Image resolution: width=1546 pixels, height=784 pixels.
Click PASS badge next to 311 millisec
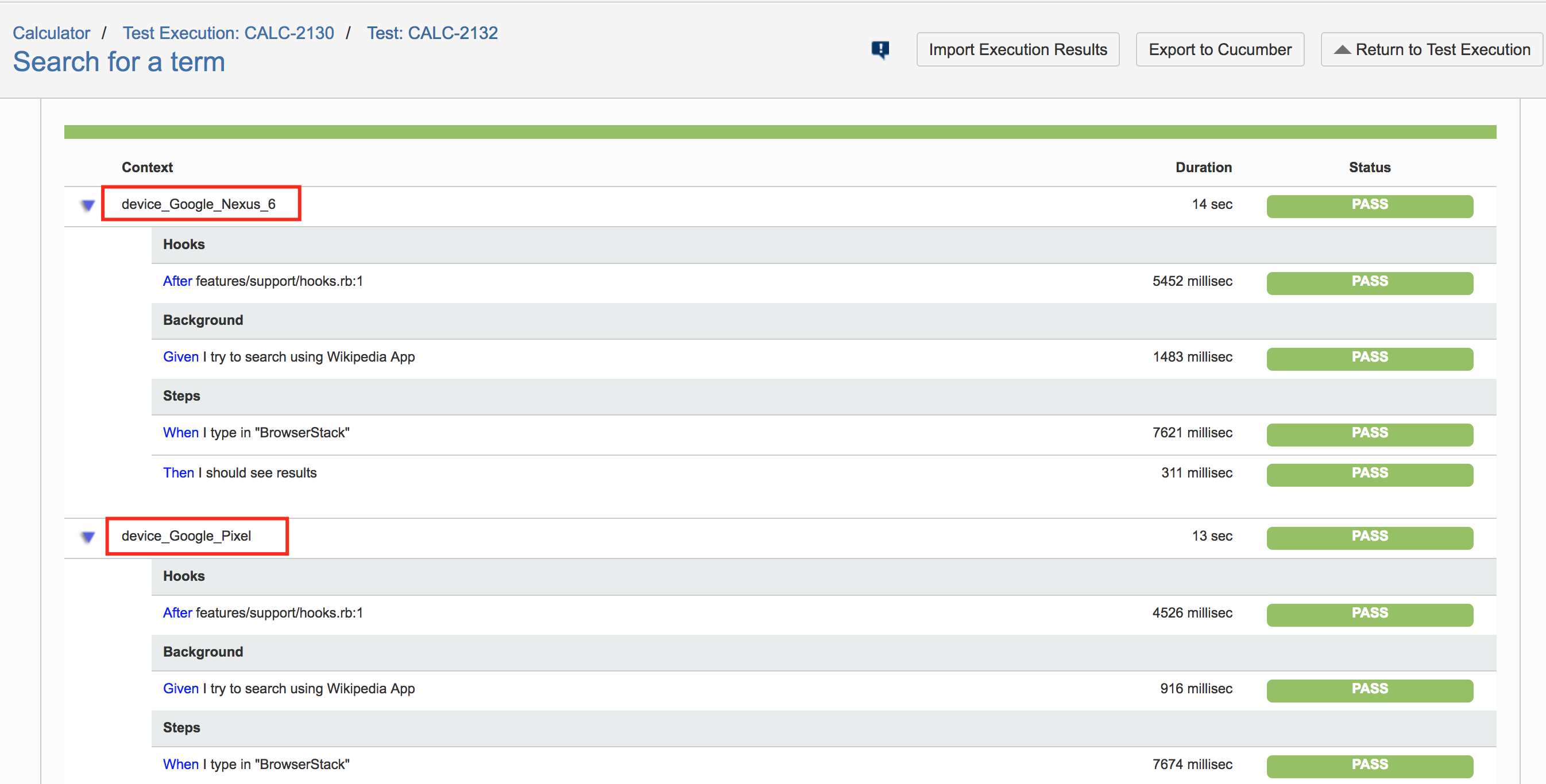[x=1370, y=474]
